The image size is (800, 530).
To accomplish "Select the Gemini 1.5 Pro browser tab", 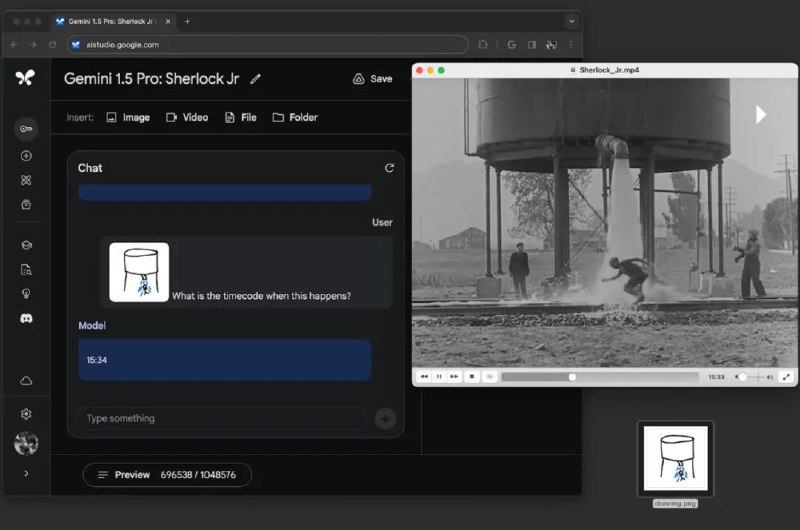I will pyautogui.click(x=113, y=21).
